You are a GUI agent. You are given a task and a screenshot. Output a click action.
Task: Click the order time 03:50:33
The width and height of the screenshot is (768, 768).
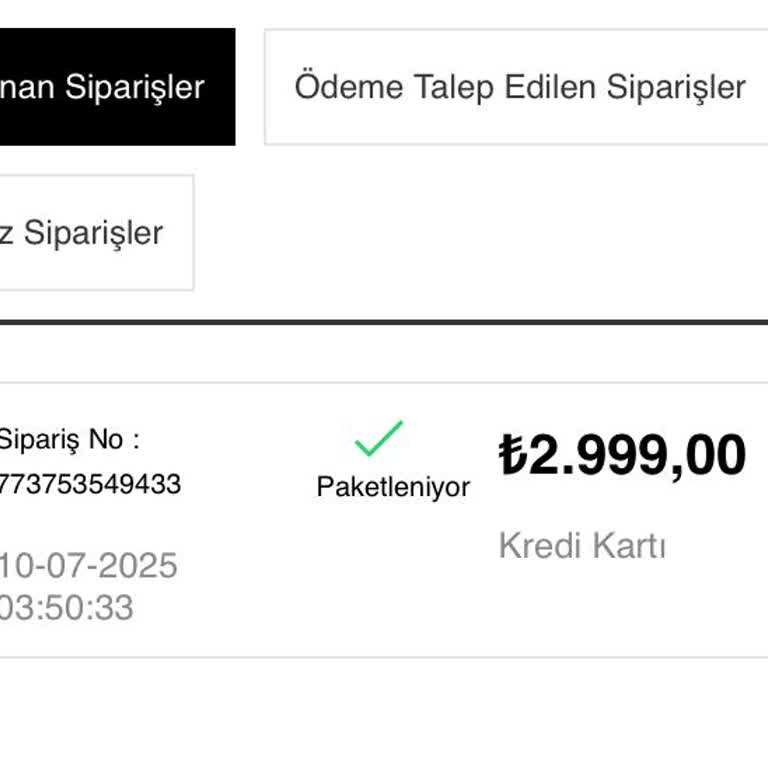coord(66,608)
